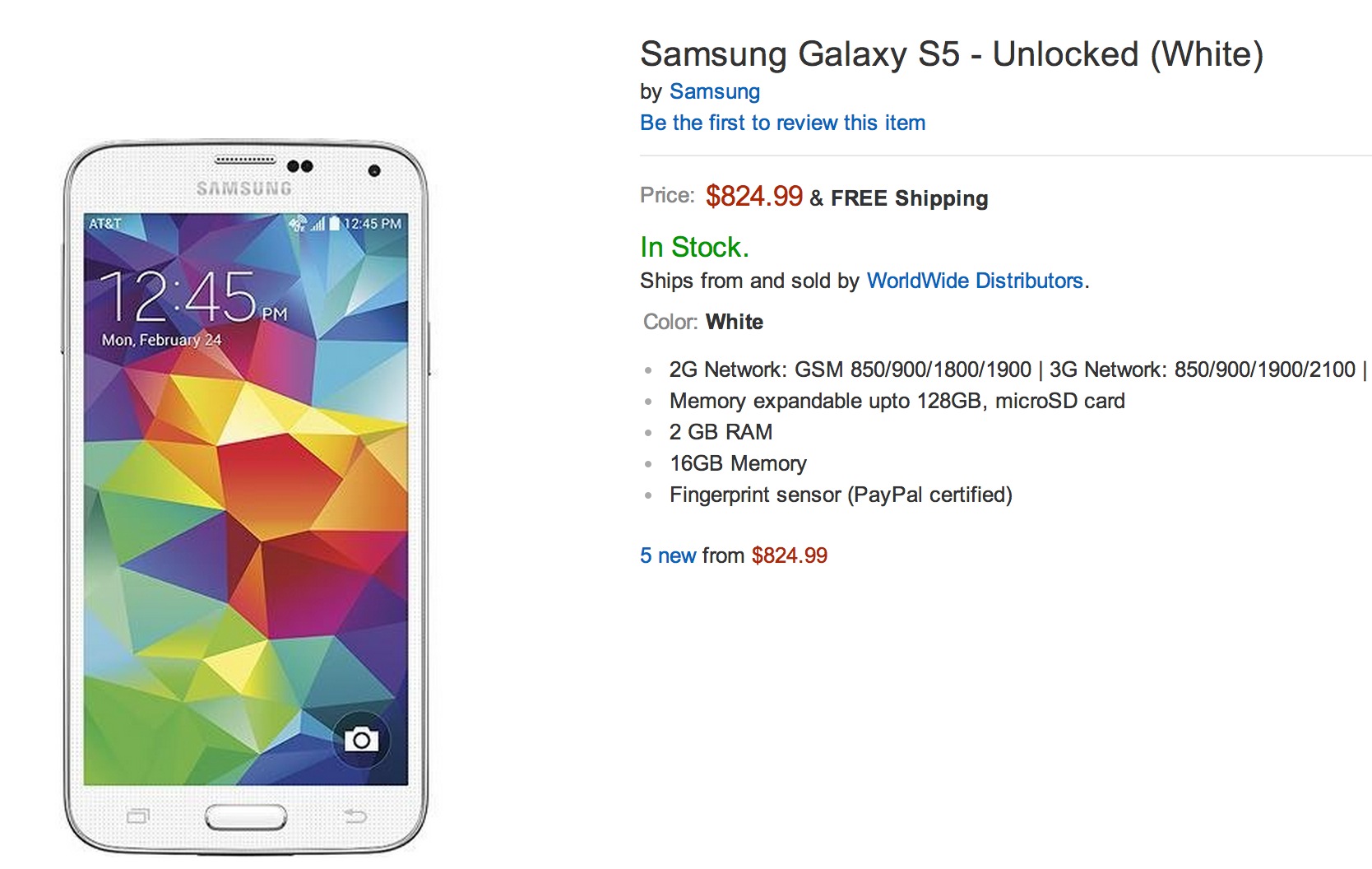Select the White color option label
Image resolution: width=1372 pixels, height=869 pixels.
pos(734,322)
